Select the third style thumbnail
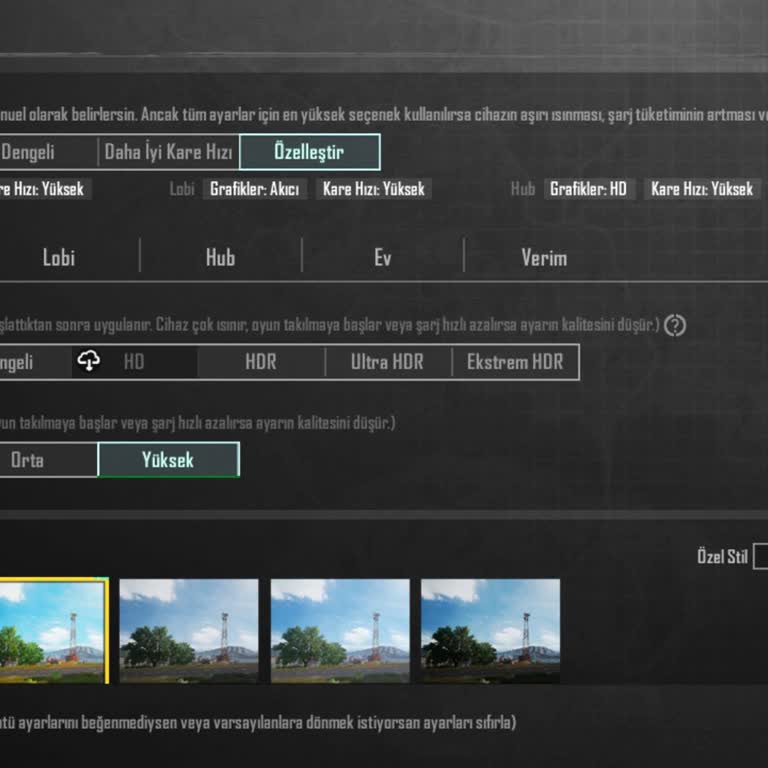The image size is (768, 768). (340, 631)
